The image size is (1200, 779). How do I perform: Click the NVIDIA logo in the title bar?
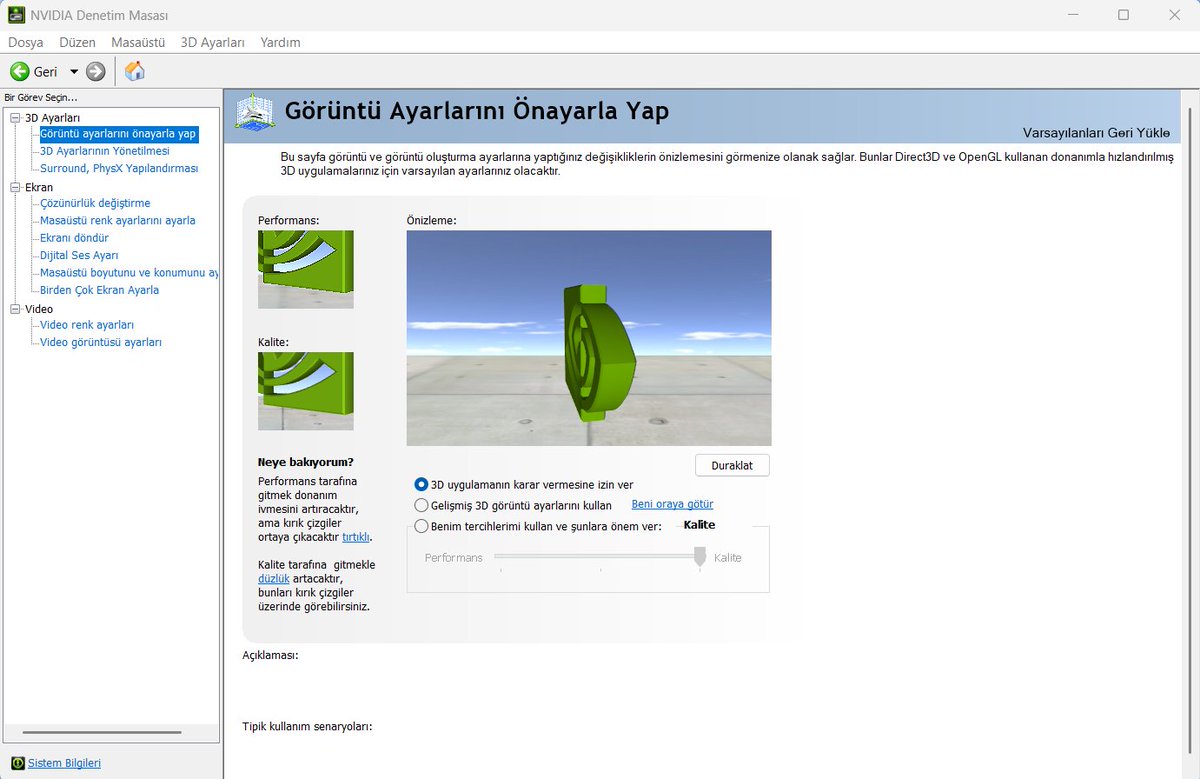pyautogui.click(x=16, y=15)
